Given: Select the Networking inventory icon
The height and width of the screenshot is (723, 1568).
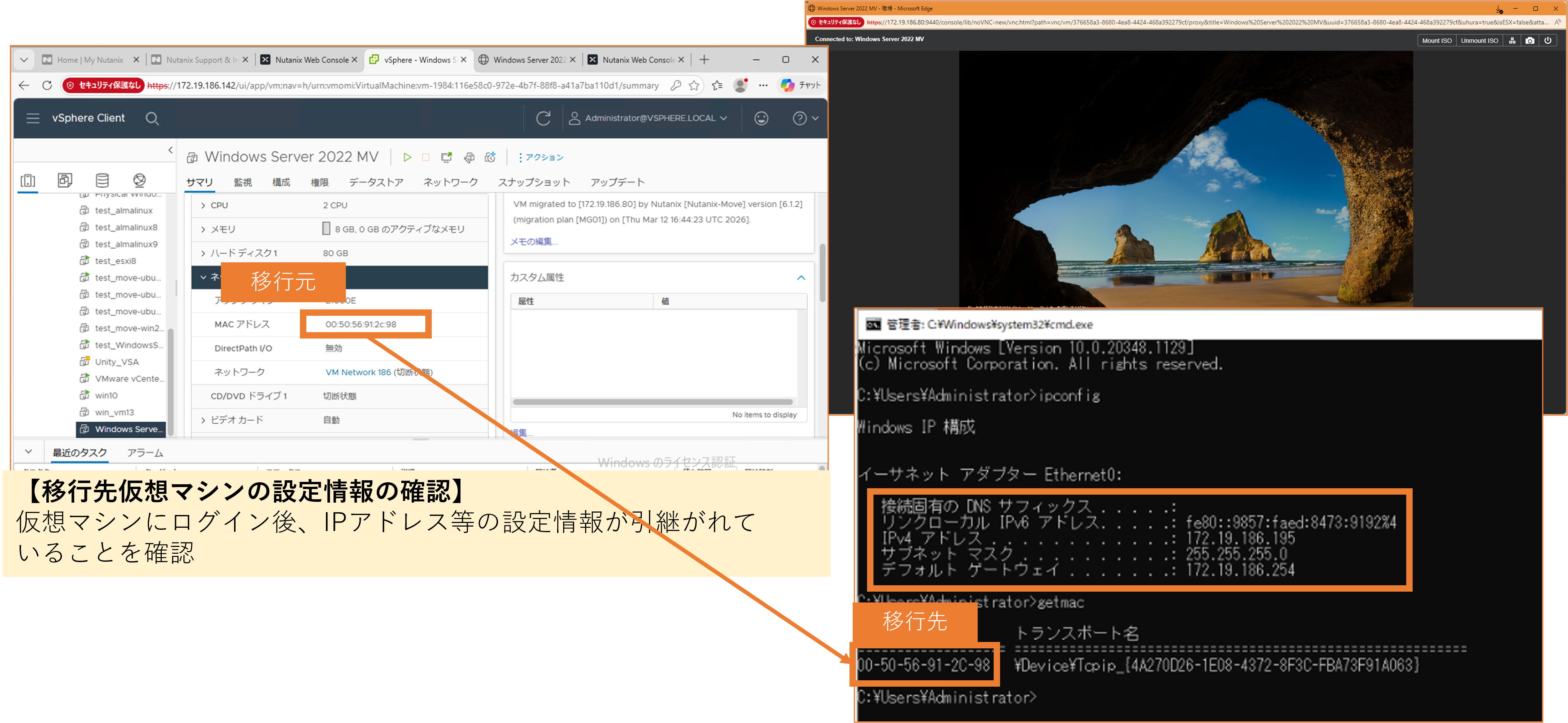Looking at the screenshot, I should coord(139,180).
